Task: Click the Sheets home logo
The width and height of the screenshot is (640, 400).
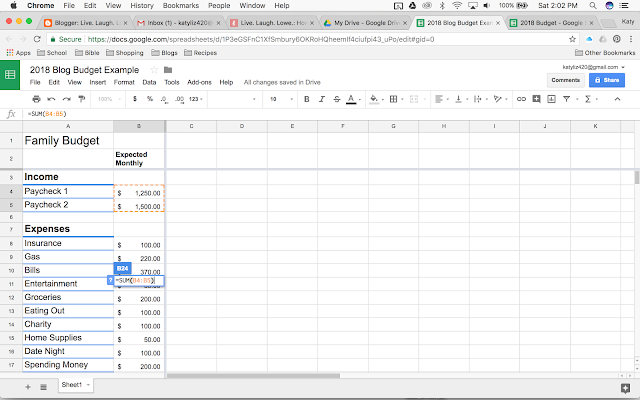Action: pos(10,75)
